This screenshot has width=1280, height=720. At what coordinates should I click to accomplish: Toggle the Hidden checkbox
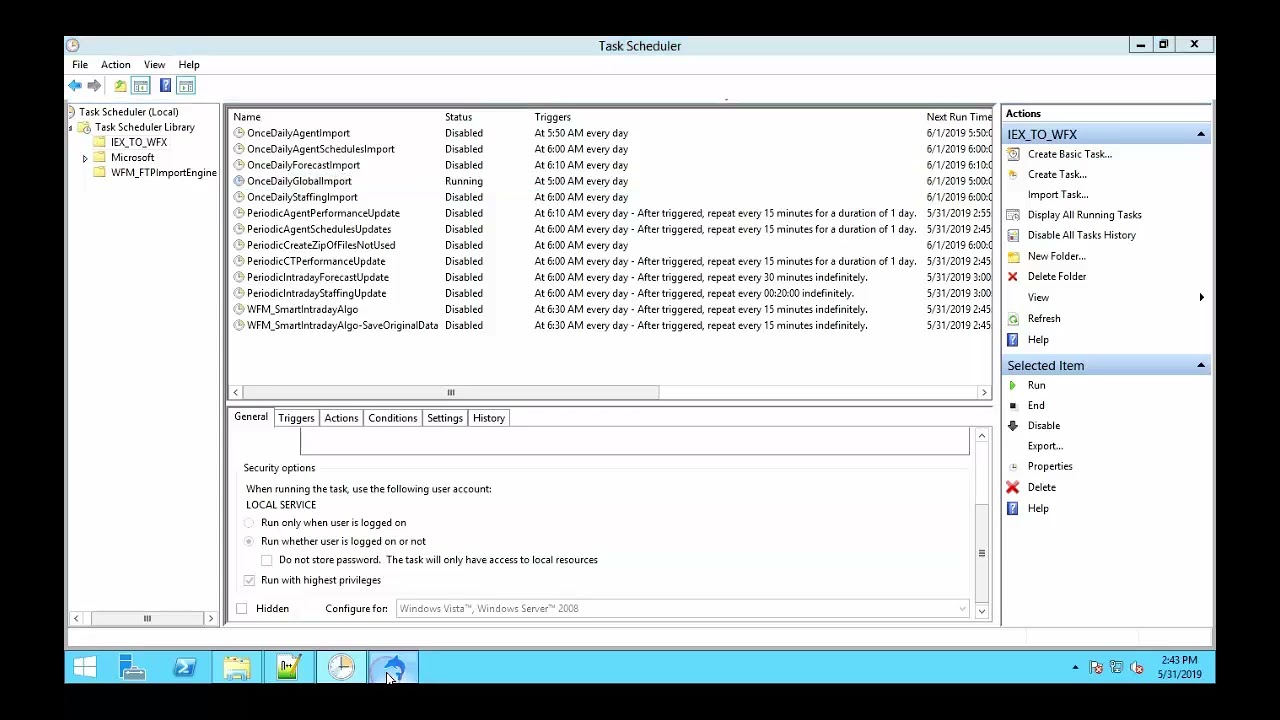242,608
